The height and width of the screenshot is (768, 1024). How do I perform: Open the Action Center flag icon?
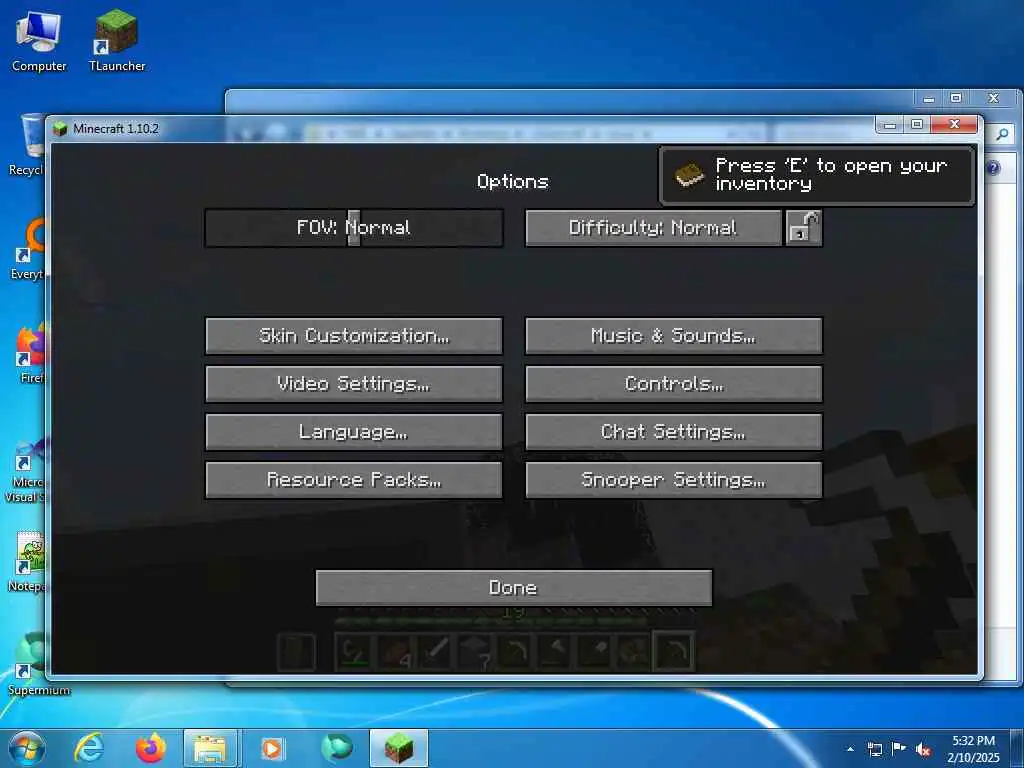pyautogui.click(x=899, y=749)
